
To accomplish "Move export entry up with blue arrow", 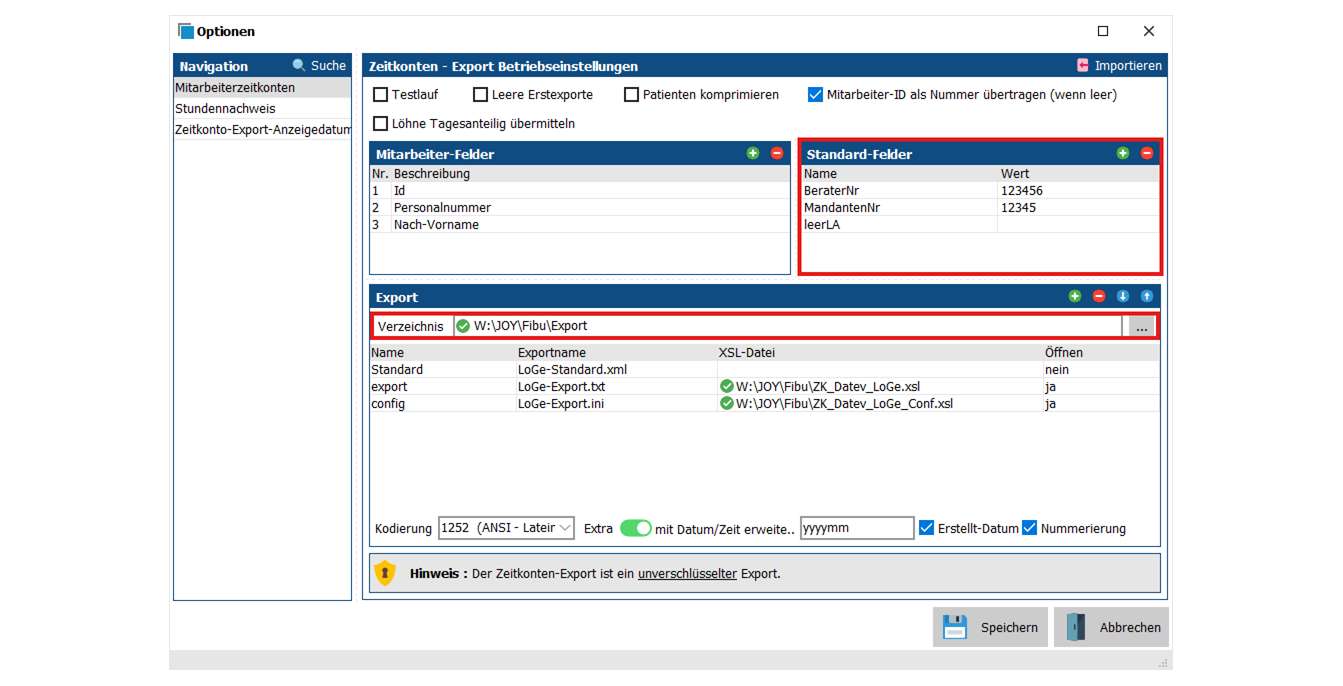I will tap(1147, 297).
